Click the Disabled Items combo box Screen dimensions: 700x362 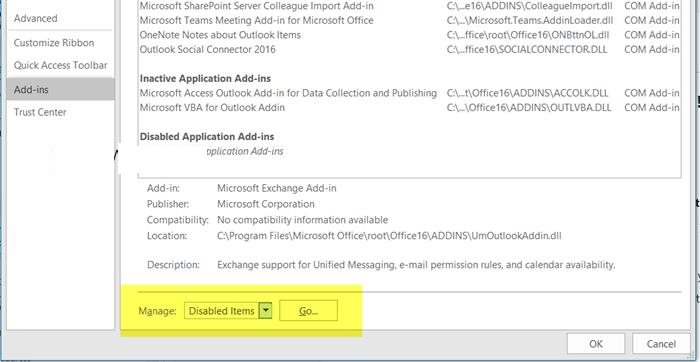(x=228, y=311)
